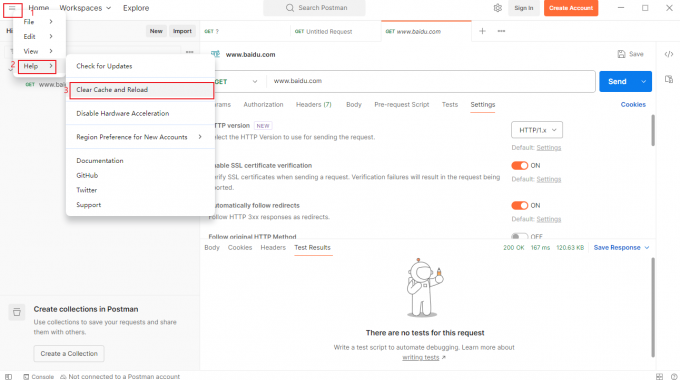Expand the Send button arrow dropdown
Viewport: 680px width, 380px height.
coord(644,82)
